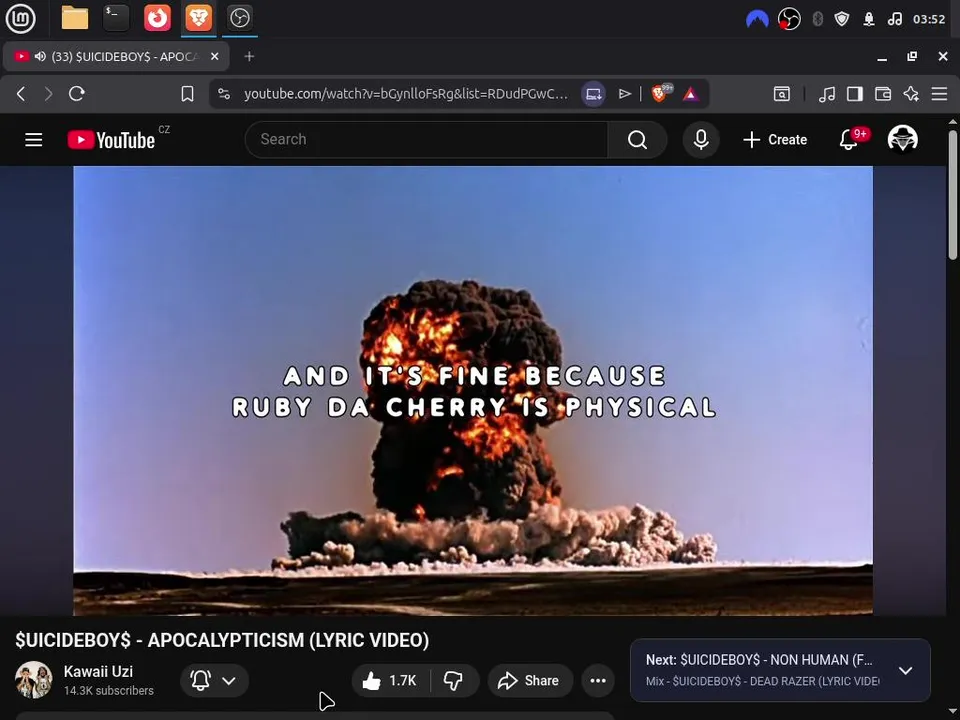Viewport: 960px width, 720px height.
Task: Open the Files folder launcher in panel
Action: click(75, 18)
